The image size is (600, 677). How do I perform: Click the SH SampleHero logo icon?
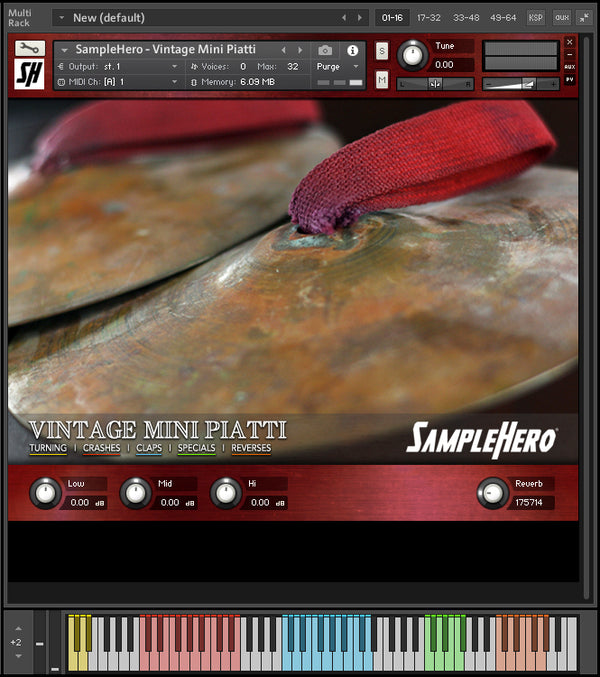[29, 74]
